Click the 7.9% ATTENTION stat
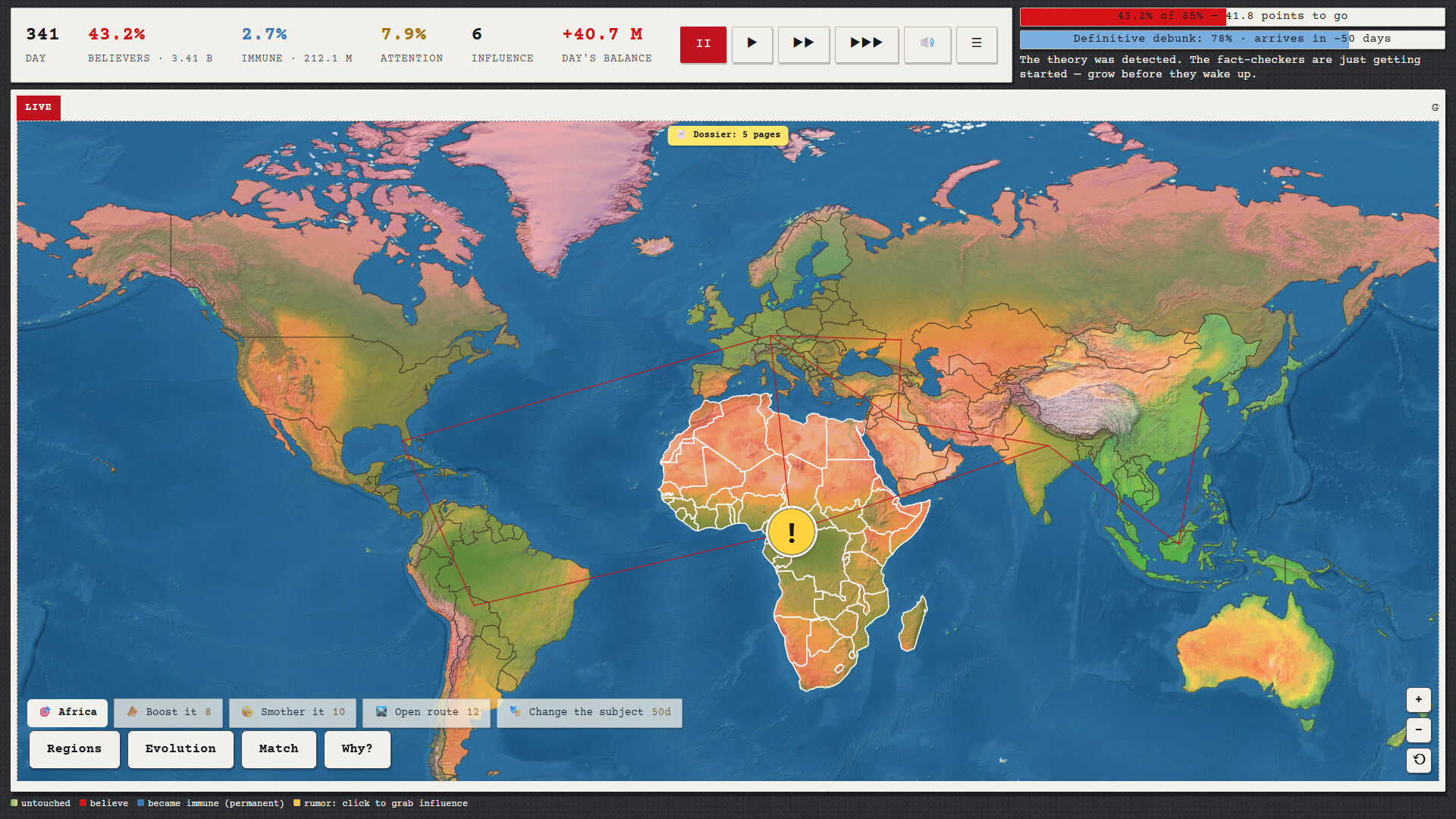 (x=411, y=45)
